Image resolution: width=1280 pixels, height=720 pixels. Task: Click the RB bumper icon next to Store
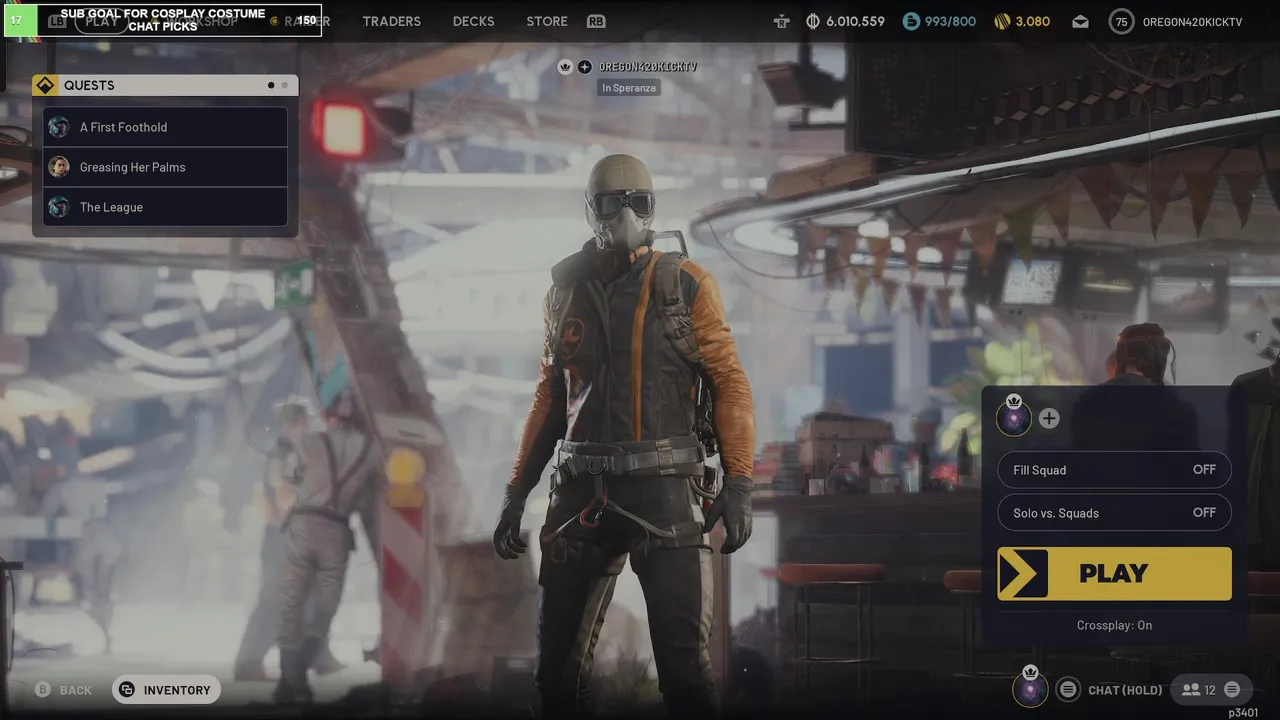pos(596,21)
